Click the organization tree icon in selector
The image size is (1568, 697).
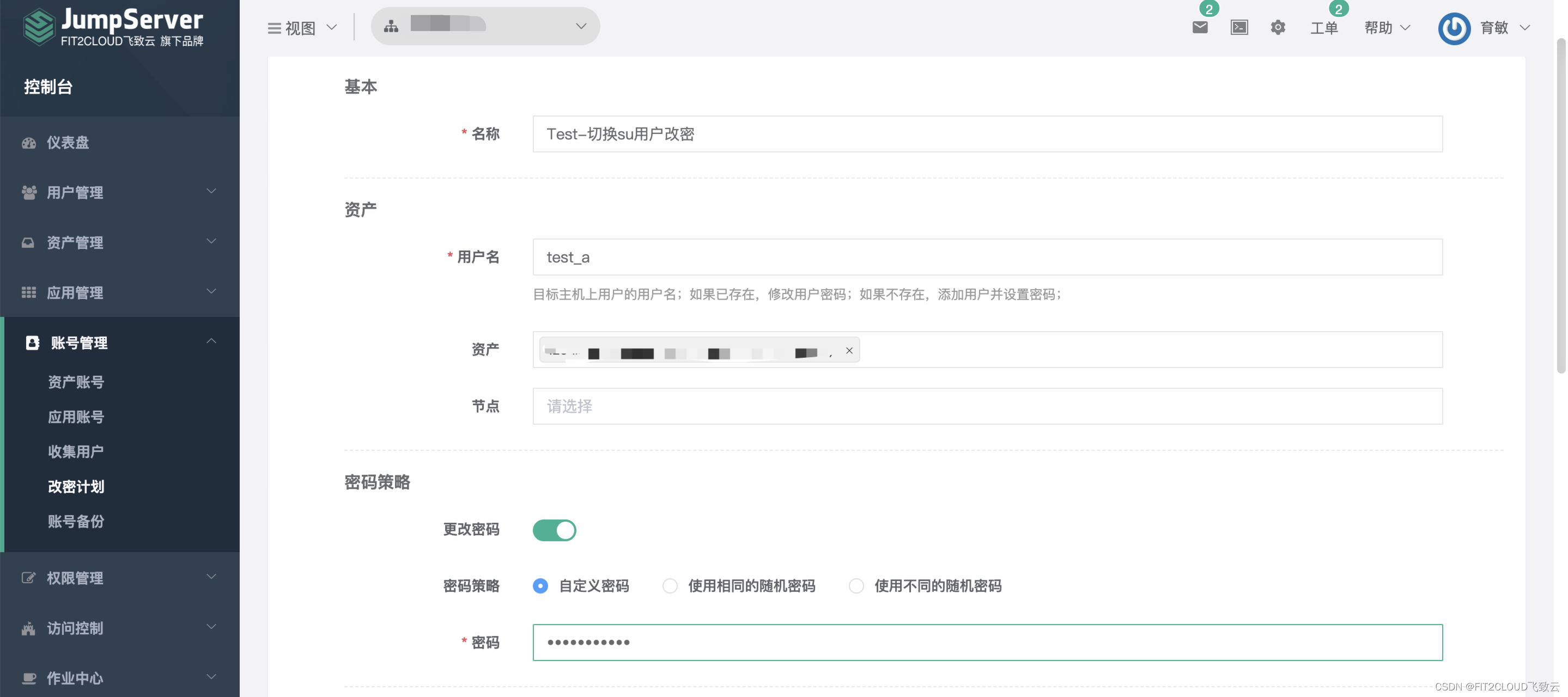[x=391, y=26]
